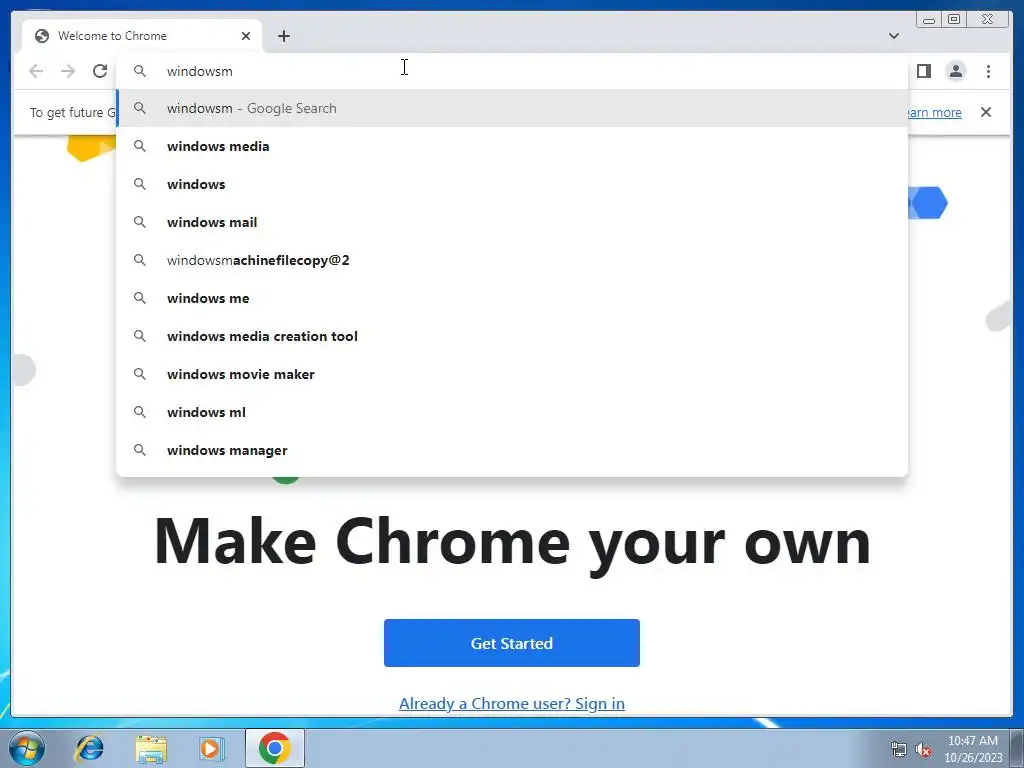1024x768 pixels.
Task: Open the tab search chevron
Action: point(893,36)
